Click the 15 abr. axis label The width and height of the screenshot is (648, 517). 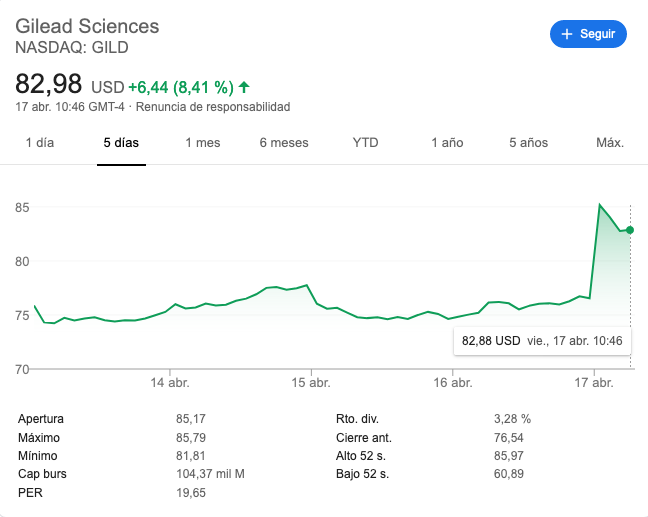click(x=311, y=383)
